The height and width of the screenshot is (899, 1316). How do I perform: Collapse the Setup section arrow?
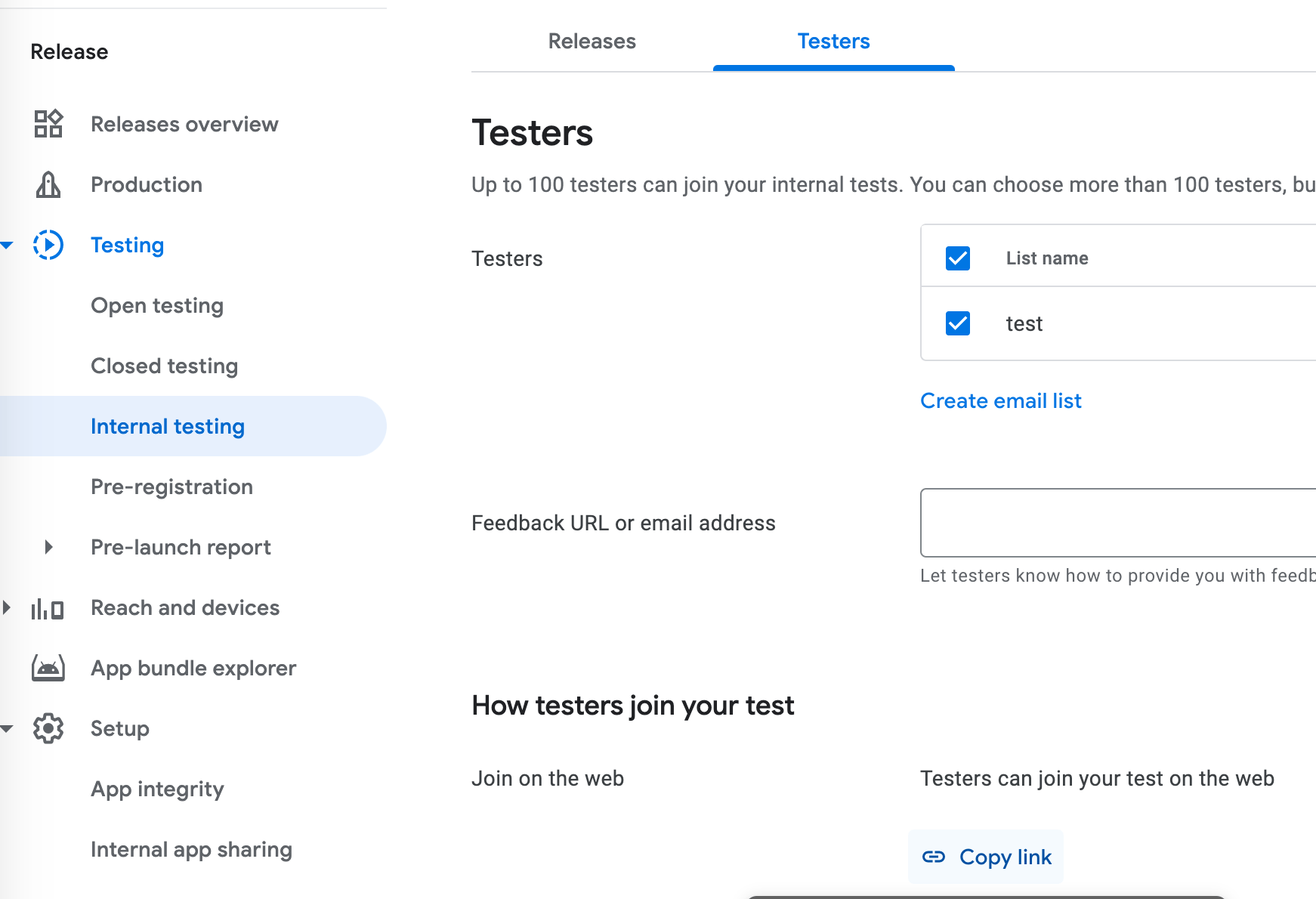pyautogui.click(x=7, y=728)
